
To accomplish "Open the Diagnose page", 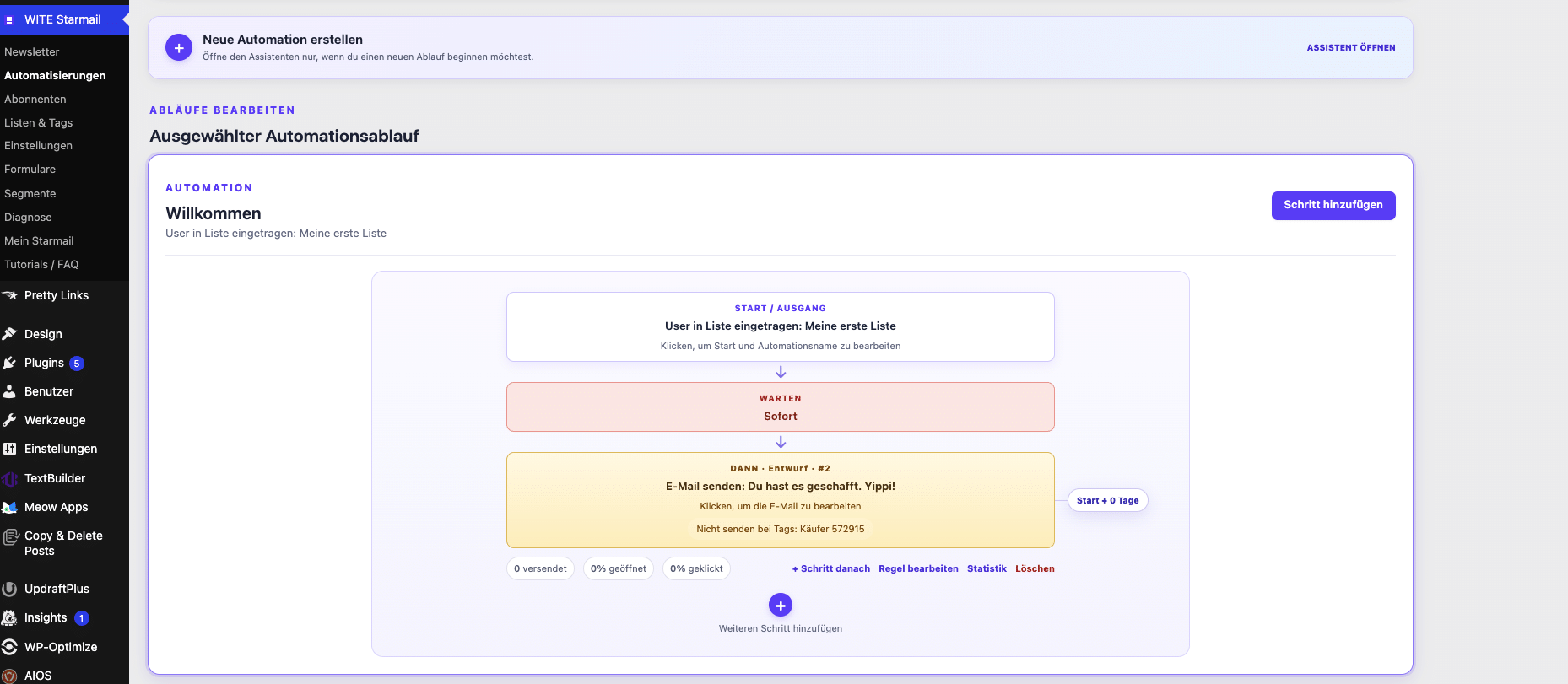I will 28,217.
